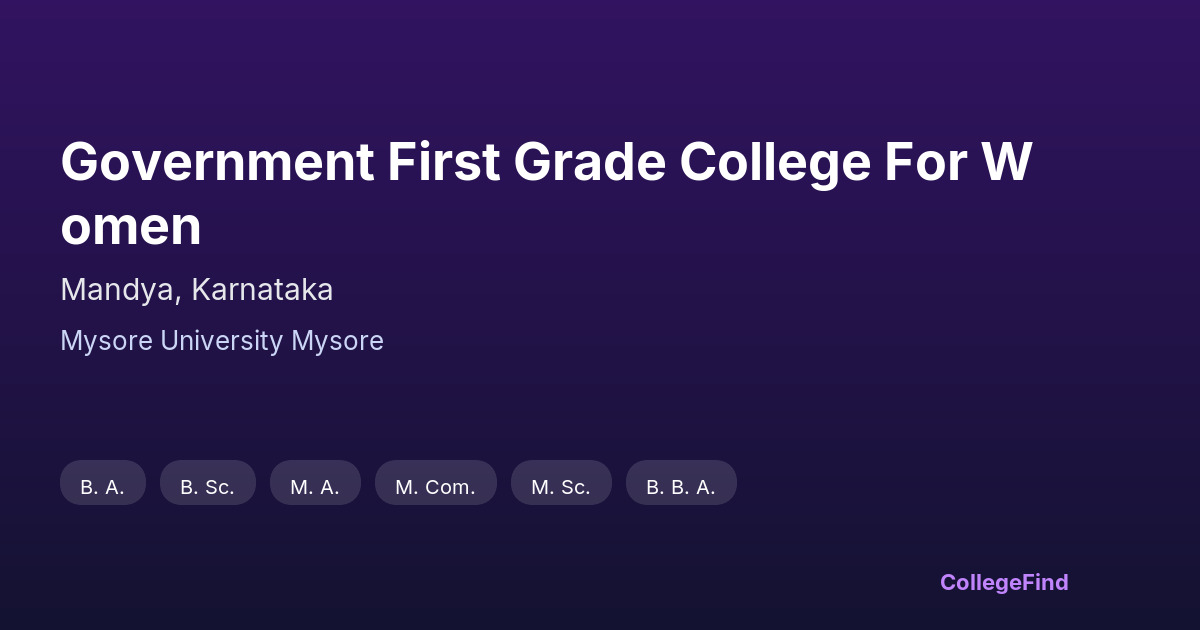
Task: Click the word 'Mandya' under the title
Action: coord(120,290)
